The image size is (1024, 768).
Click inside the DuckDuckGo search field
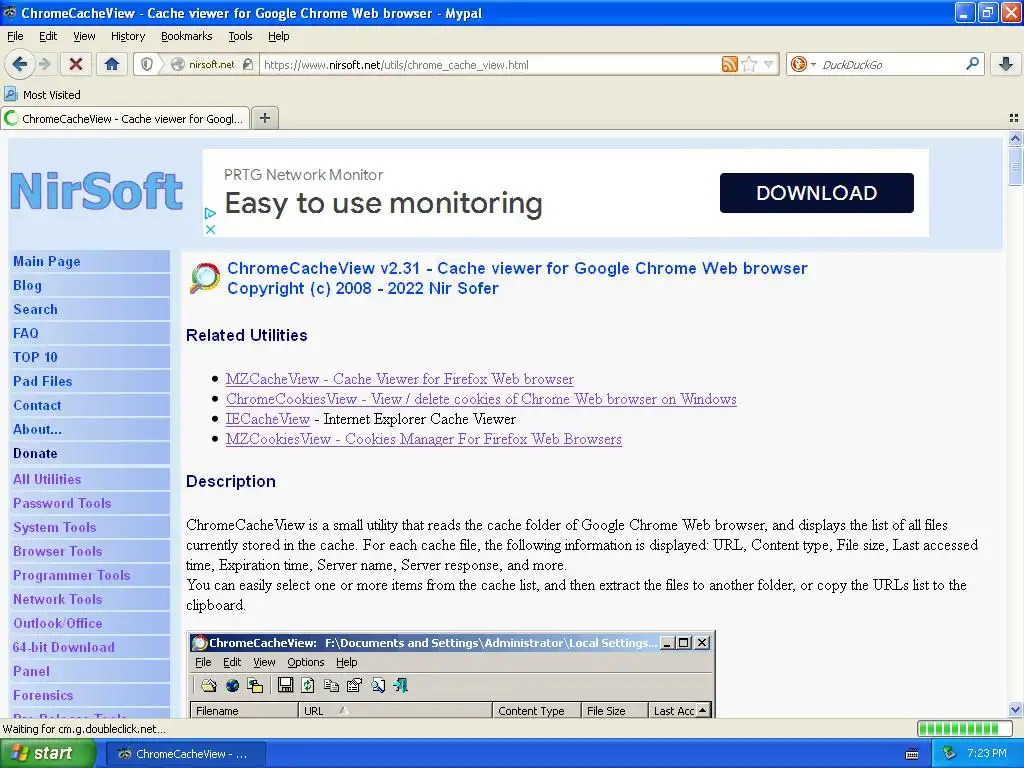tap(891, 65)
